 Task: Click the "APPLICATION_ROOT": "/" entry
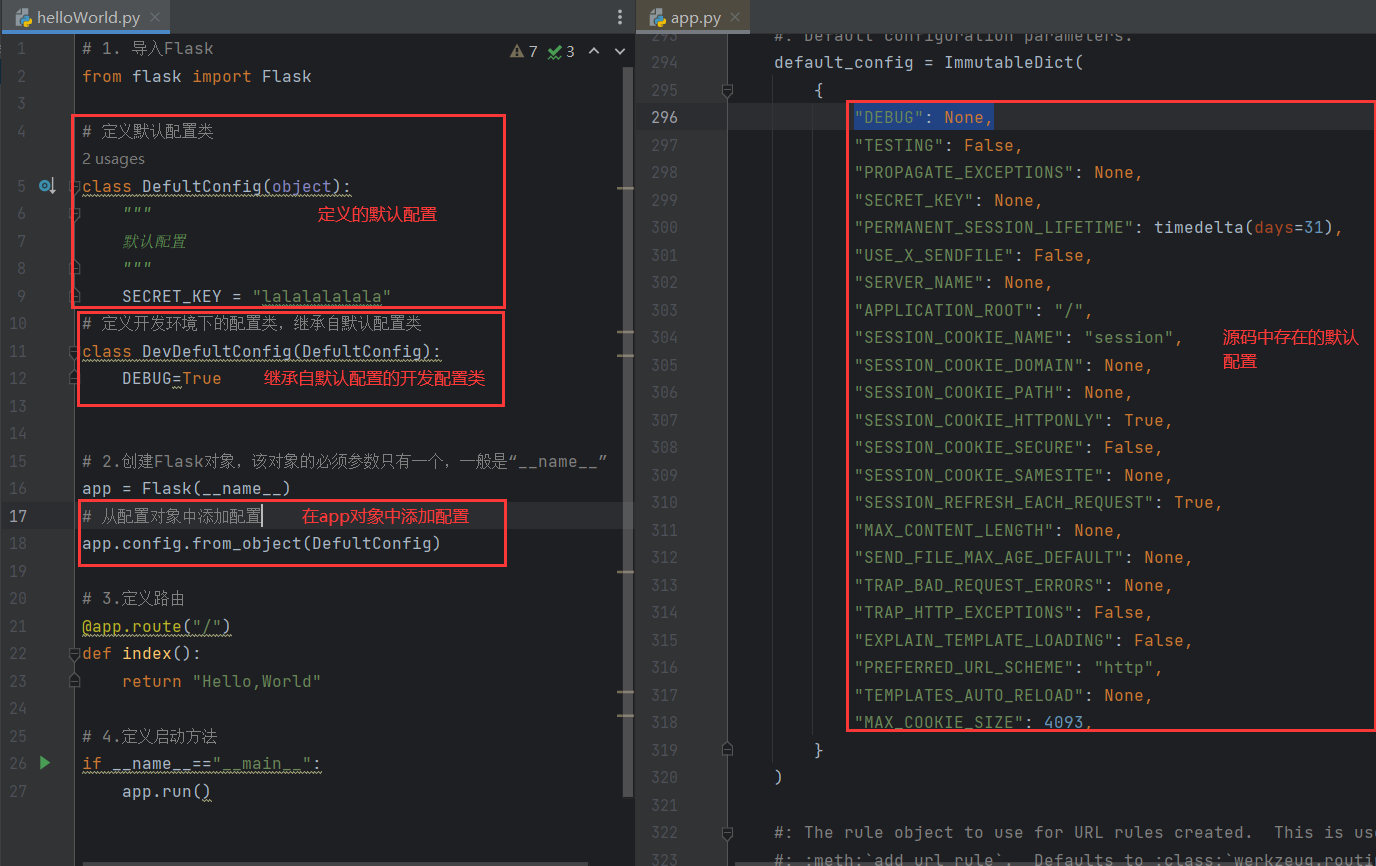[x=974, y=310]
